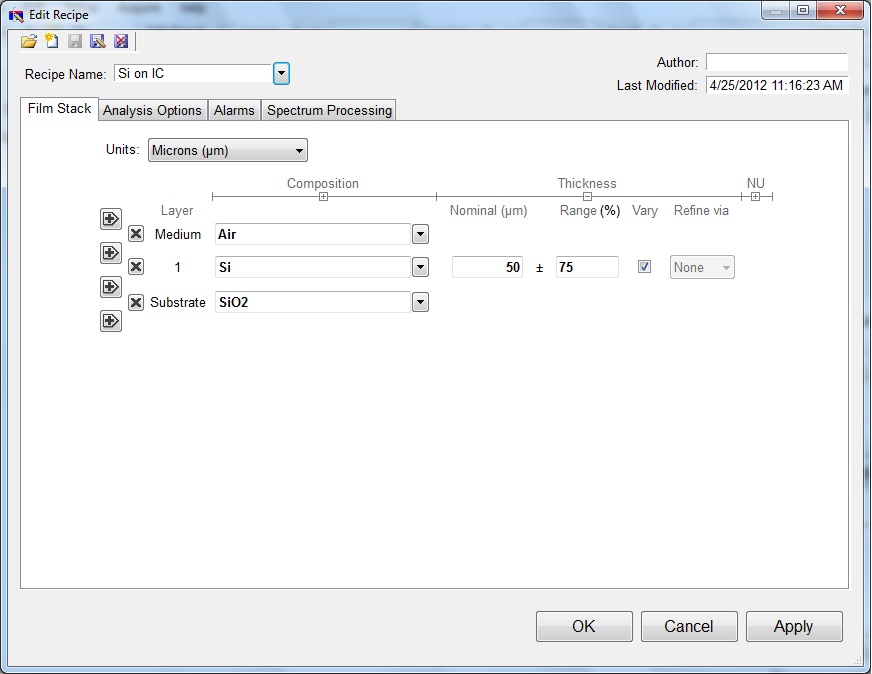The height and width of the screenshot is (674, 872).
Task: Click the Apply button
Action: coord(794,627)
